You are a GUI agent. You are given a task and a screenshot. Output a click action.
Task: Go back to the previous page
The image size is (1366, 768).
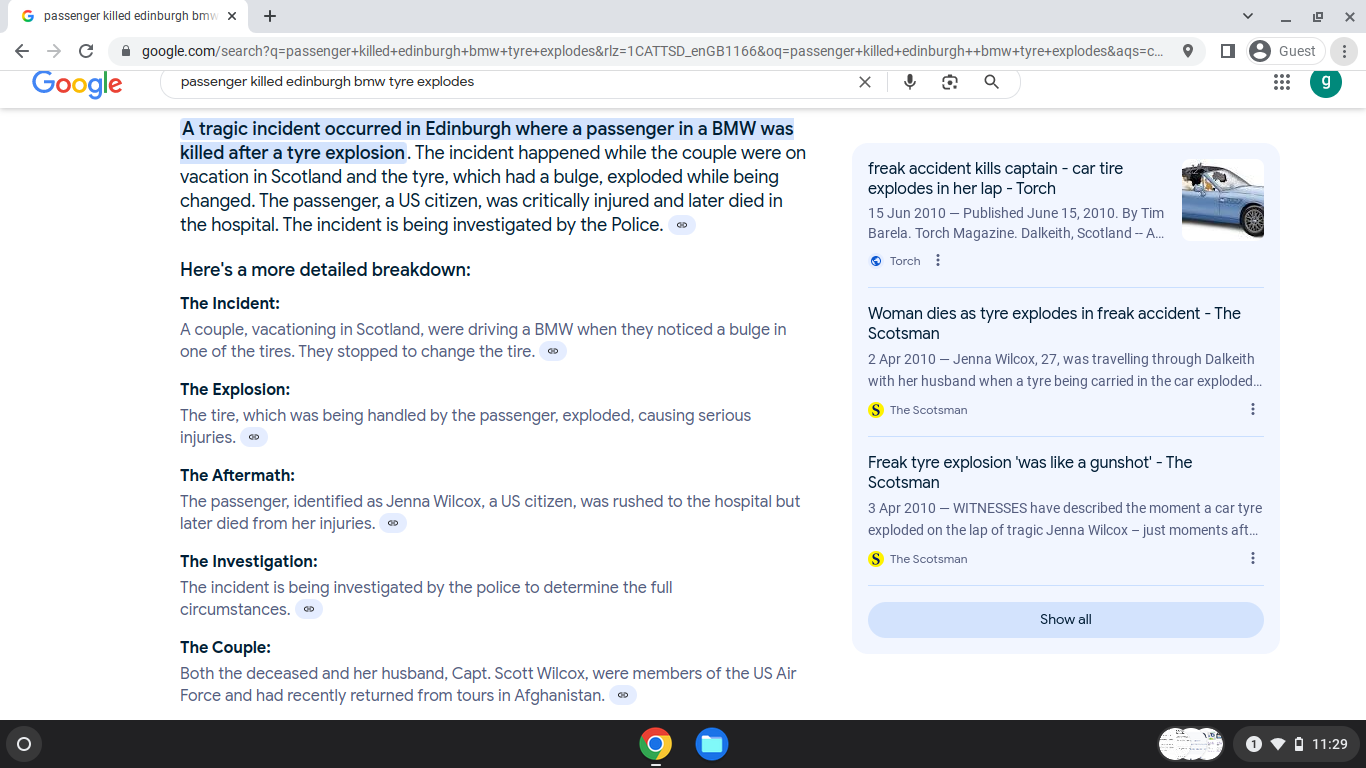tap(22, 51)
